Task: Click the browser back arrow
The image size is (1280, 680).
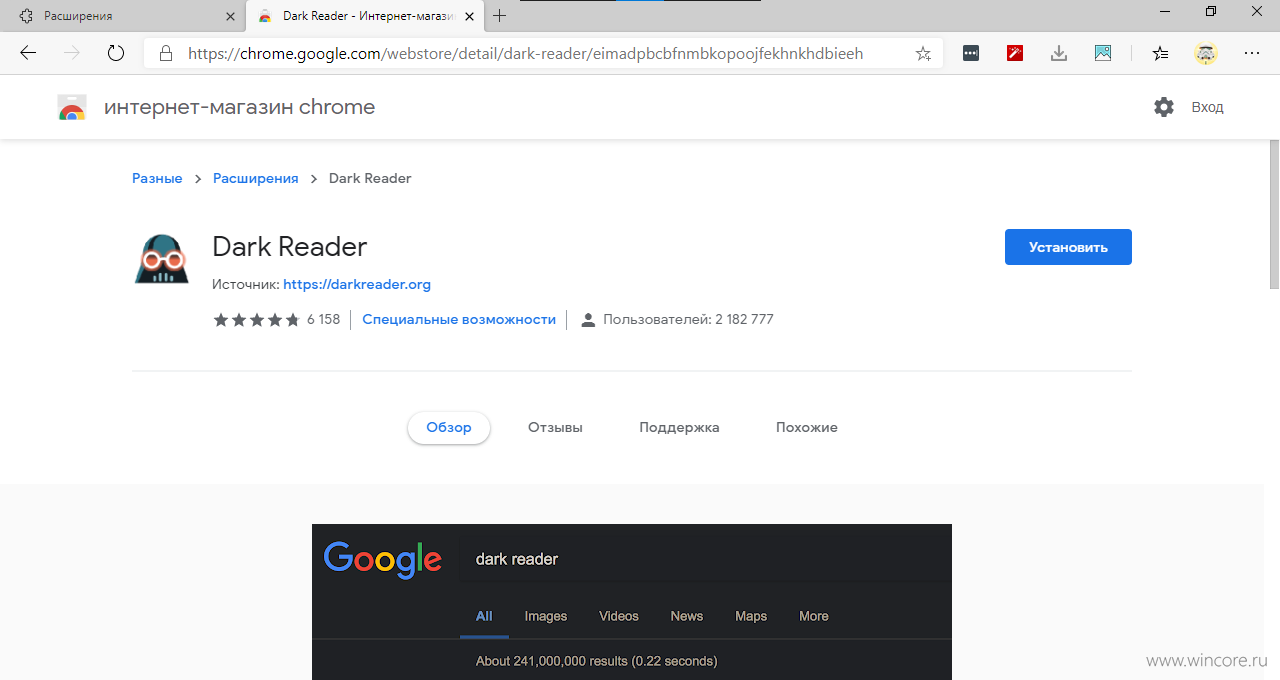Action: pyautogui.click(x=28, y=53)
